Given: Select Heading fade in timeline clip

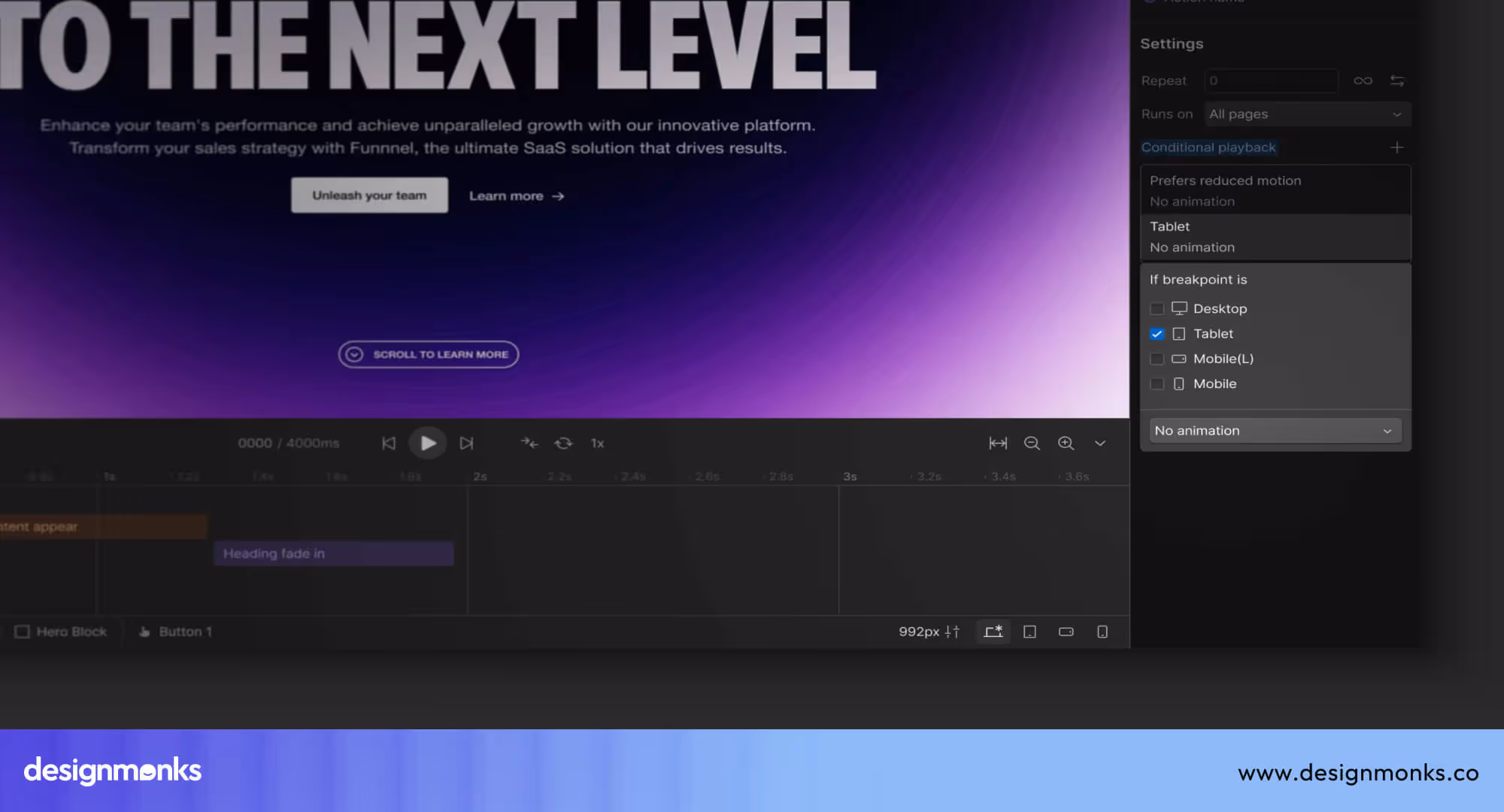Looking at the screenshot, I should [333, 554].
